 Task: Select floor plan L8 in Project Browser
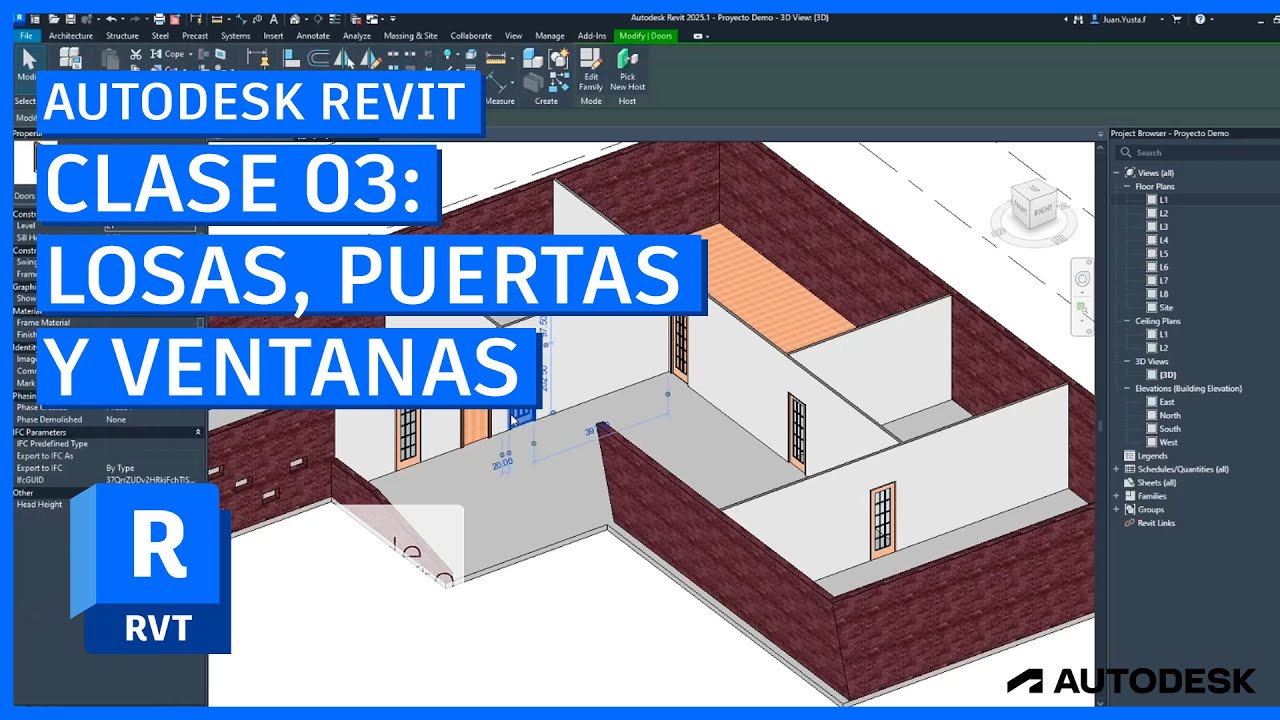pos(1164,294)
